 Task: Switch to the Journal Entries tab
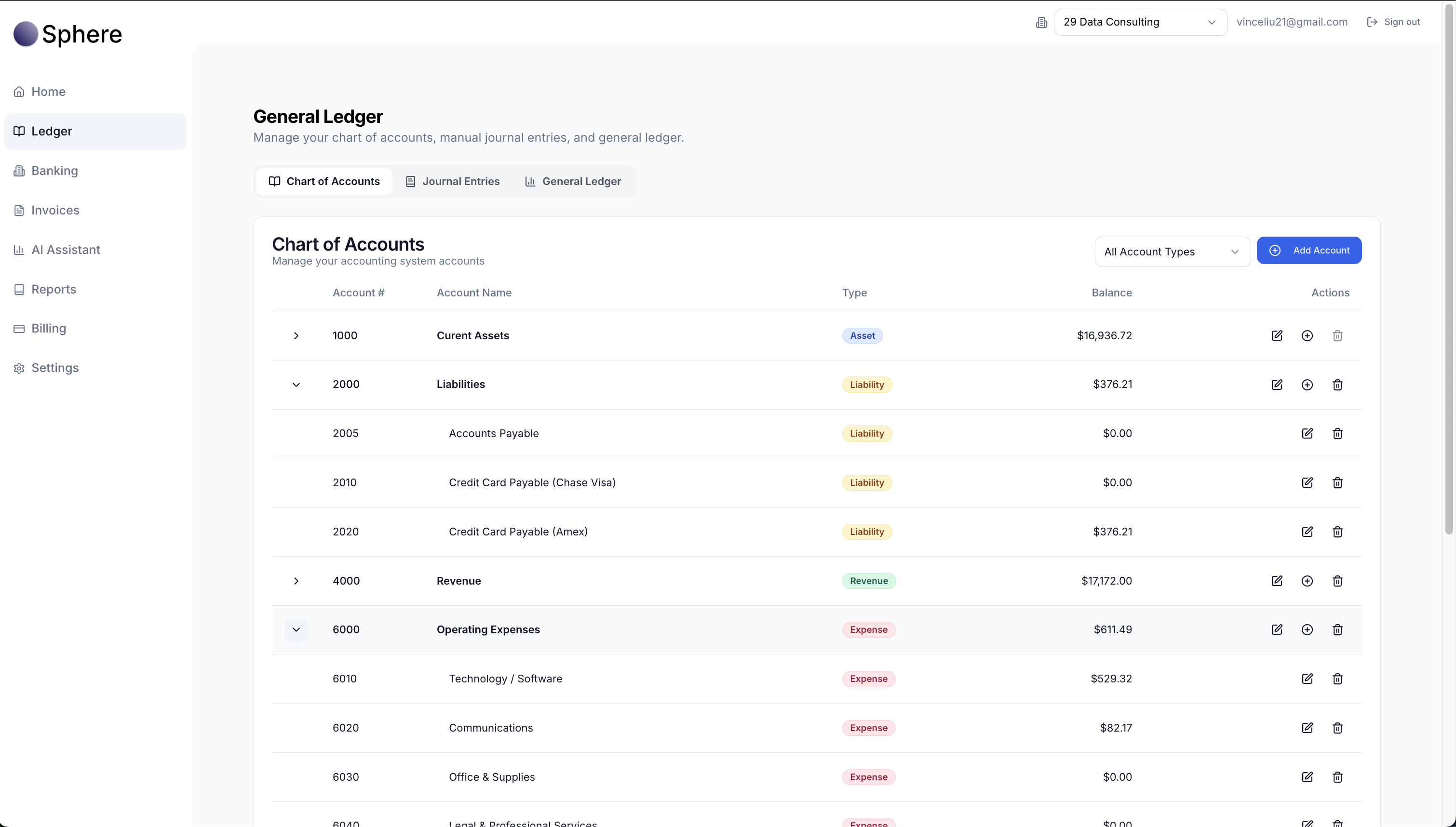tap(452, 181)
